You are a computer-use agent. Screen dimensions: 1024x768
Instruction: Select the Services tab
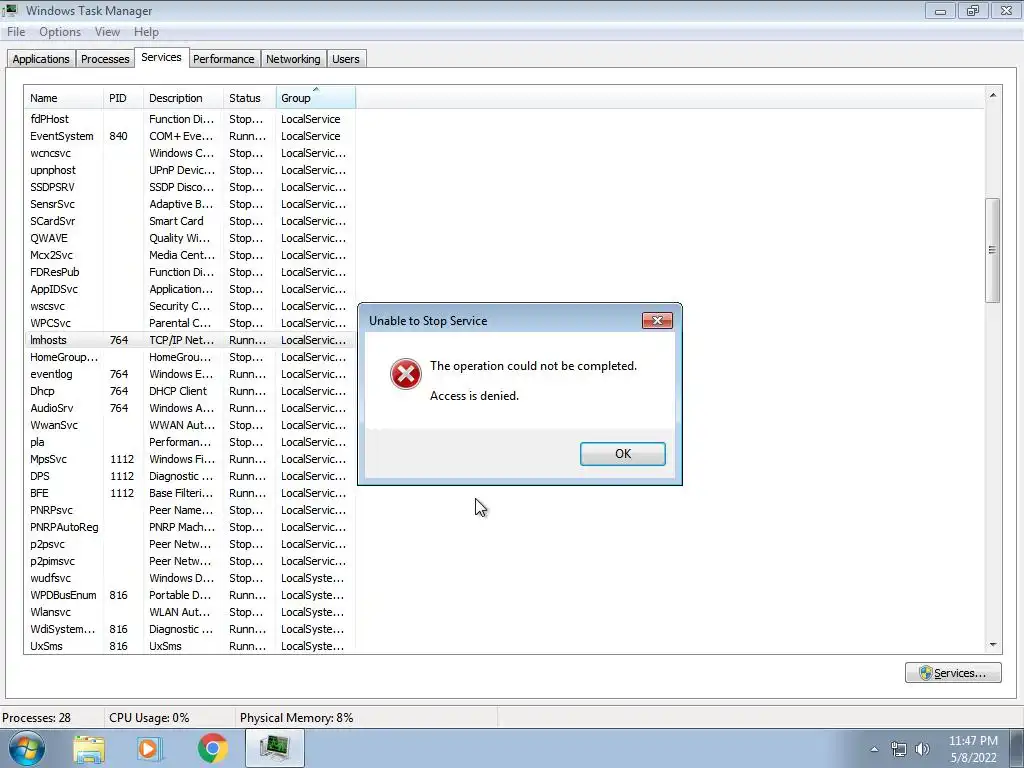[161, 57]
